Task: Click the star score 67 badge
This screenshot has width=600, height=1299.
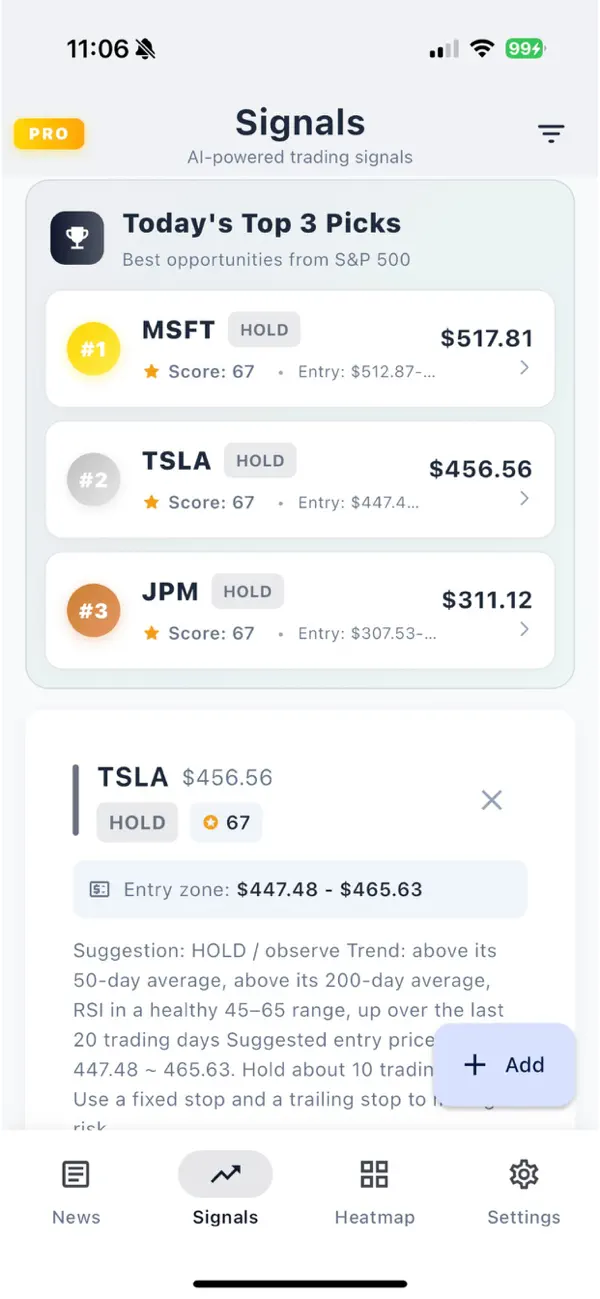Action: 226,822
